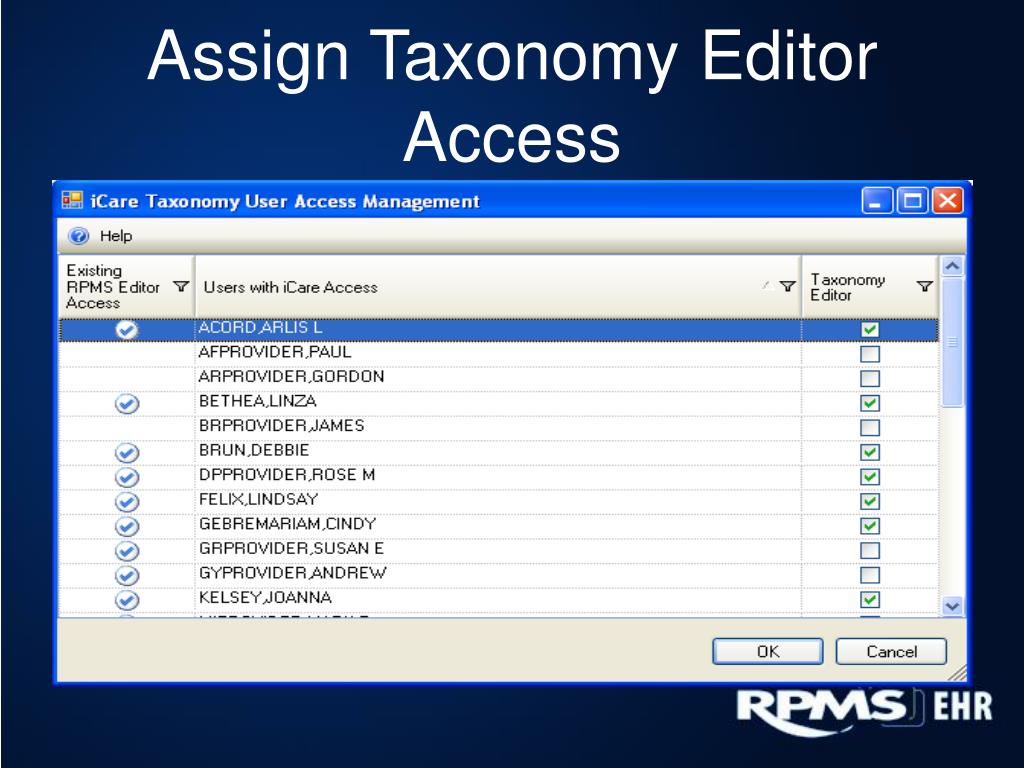
Task: Click the blue Help question-mark icon
Action: 78,236
